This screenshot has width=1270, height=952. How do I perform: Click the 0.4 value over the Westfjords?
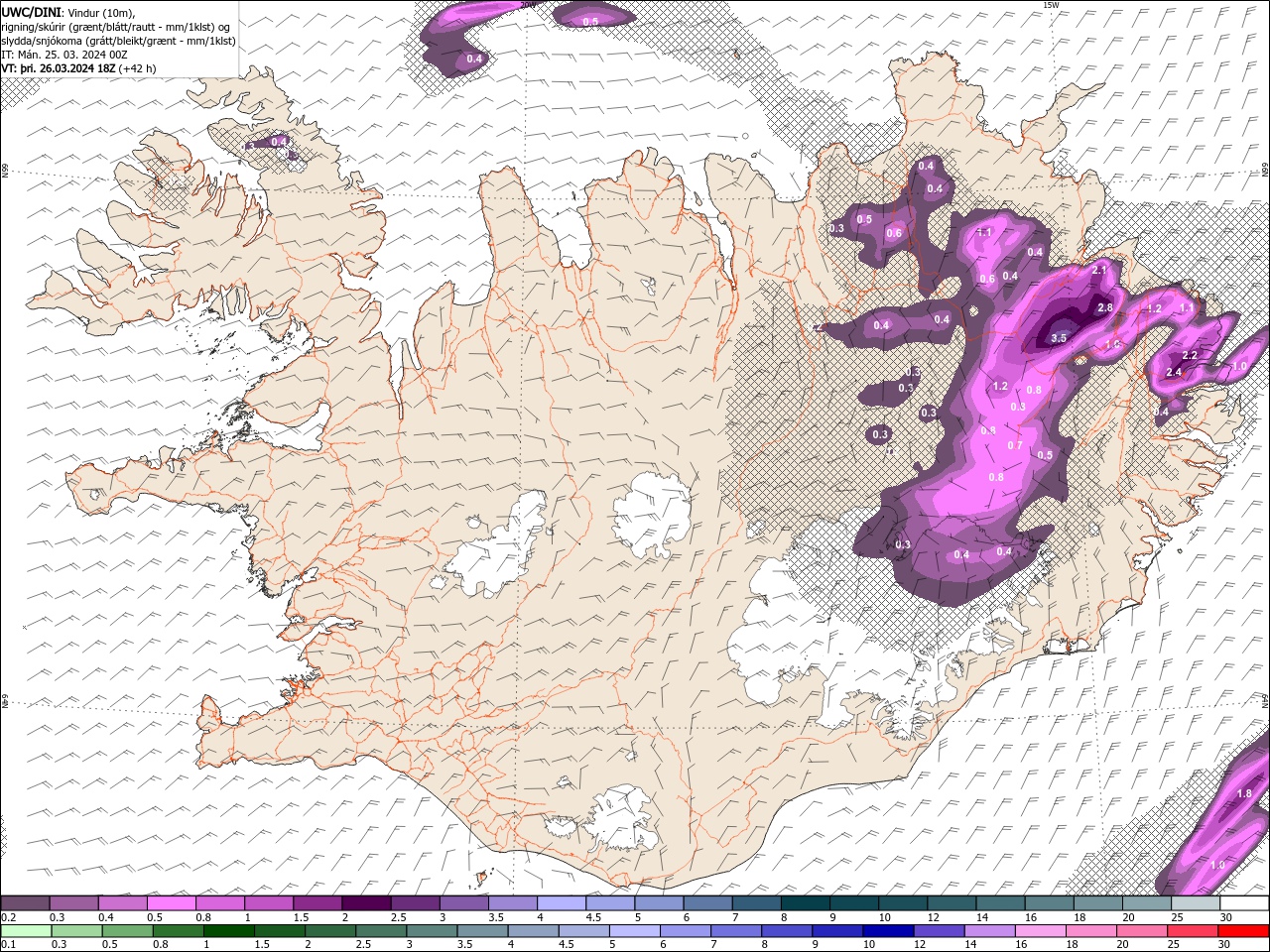point(279,142)
